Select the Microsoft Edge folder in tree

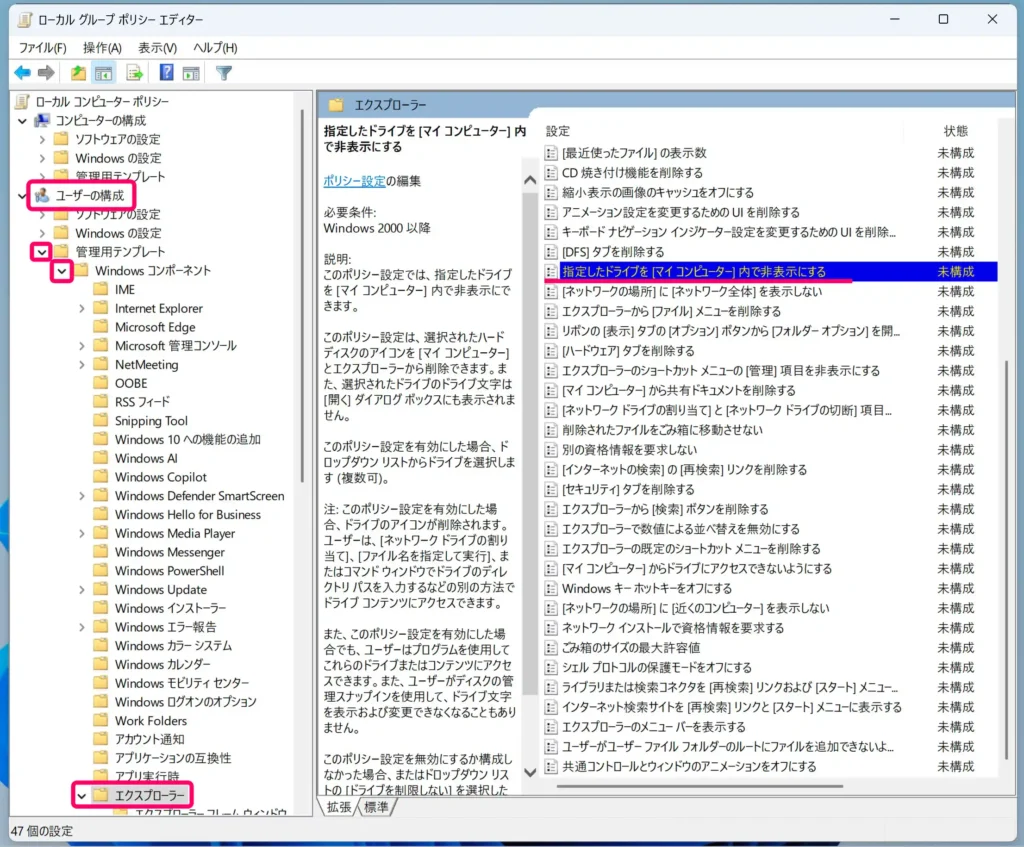[x=154, y=327]
